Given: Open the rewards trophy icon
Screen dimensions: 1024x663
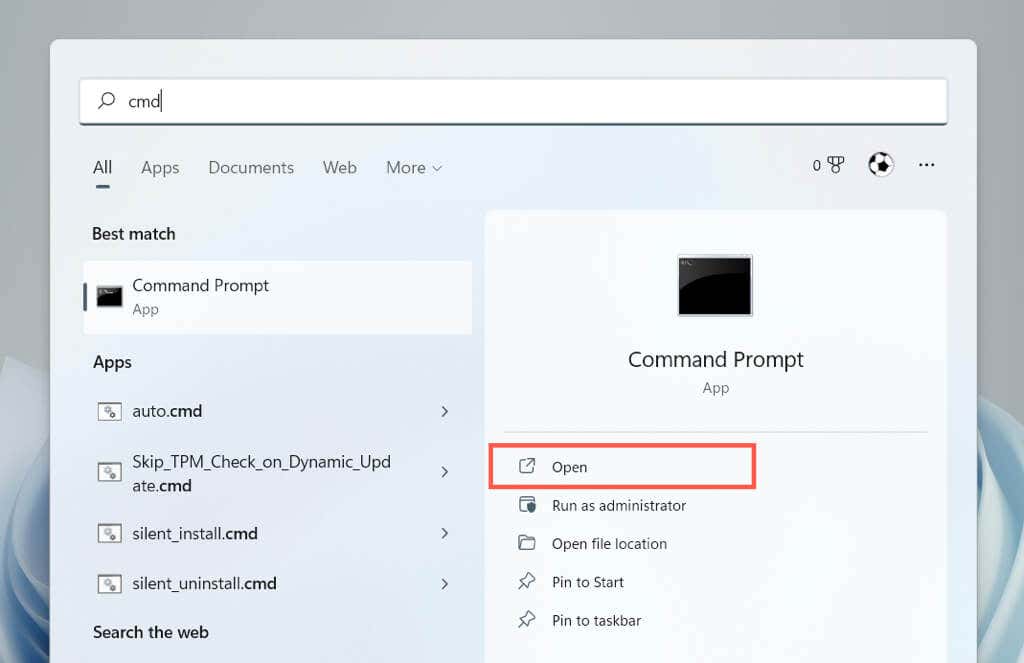Looking at the screenshot, I should [x=835, y=165].
